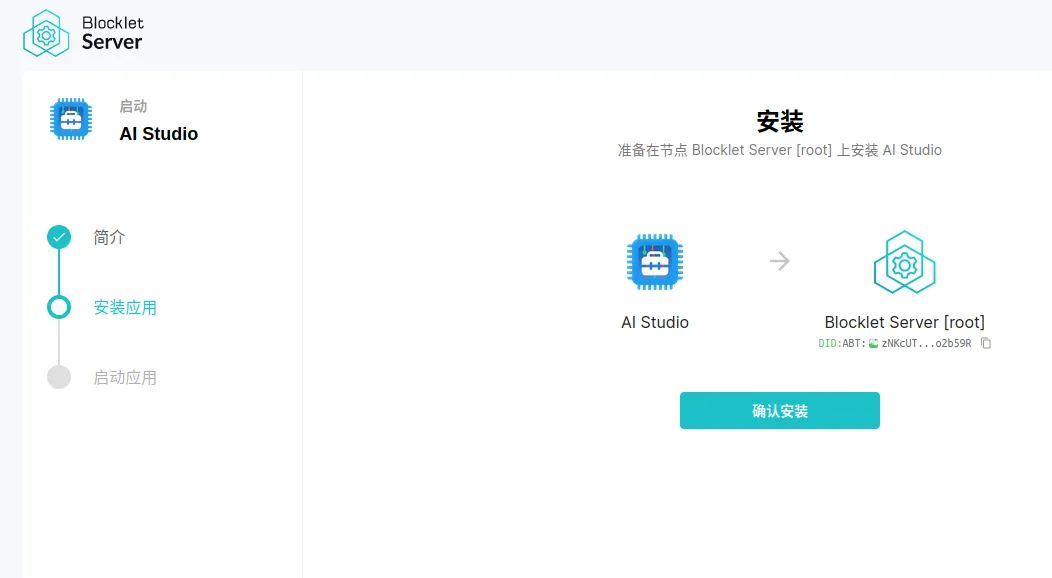Confirm installation with the 确认安装 button
Screen dimensions: 1052x578
click(x=780, y=410)
